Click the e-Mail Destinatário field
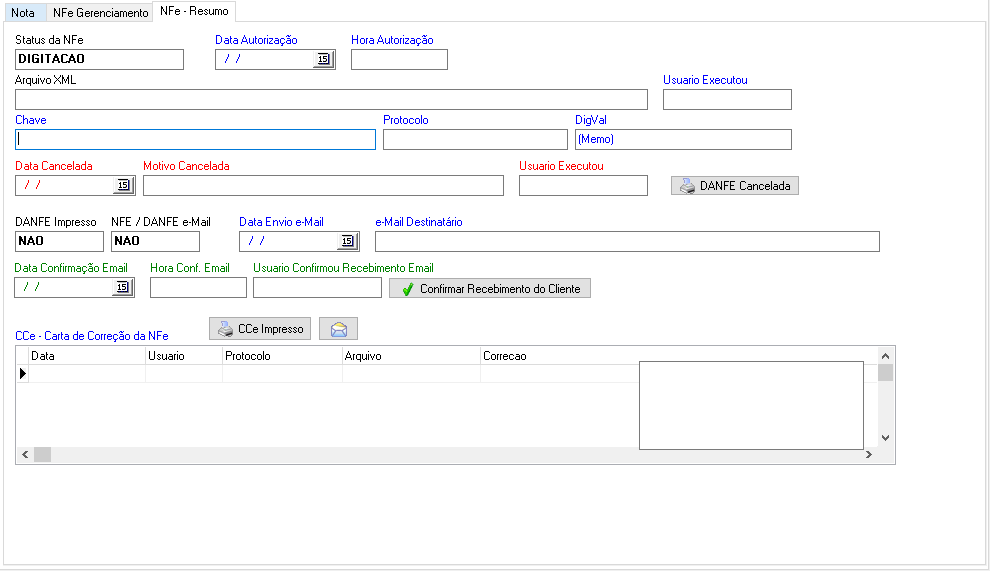The image size is (990, 571). click(x=627, y=242)
